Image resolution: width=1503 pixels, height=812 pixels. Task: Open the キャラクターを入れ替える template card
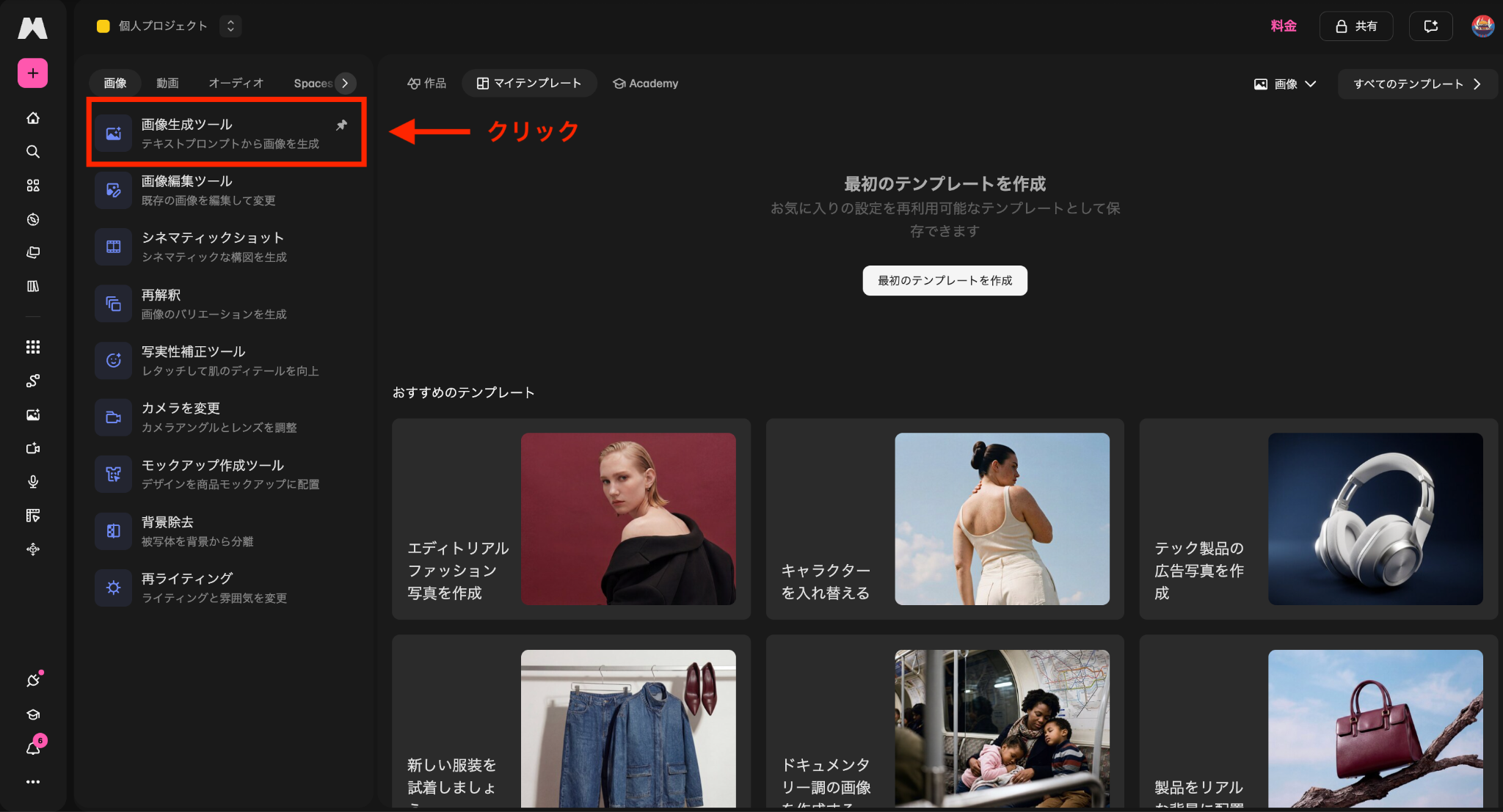coord(945,519)
